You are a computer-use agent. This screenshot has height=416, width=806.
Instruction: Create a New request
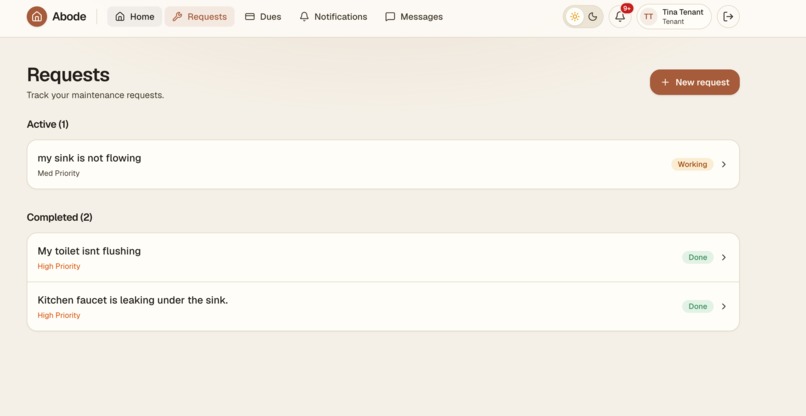click(x=694, y=82)
